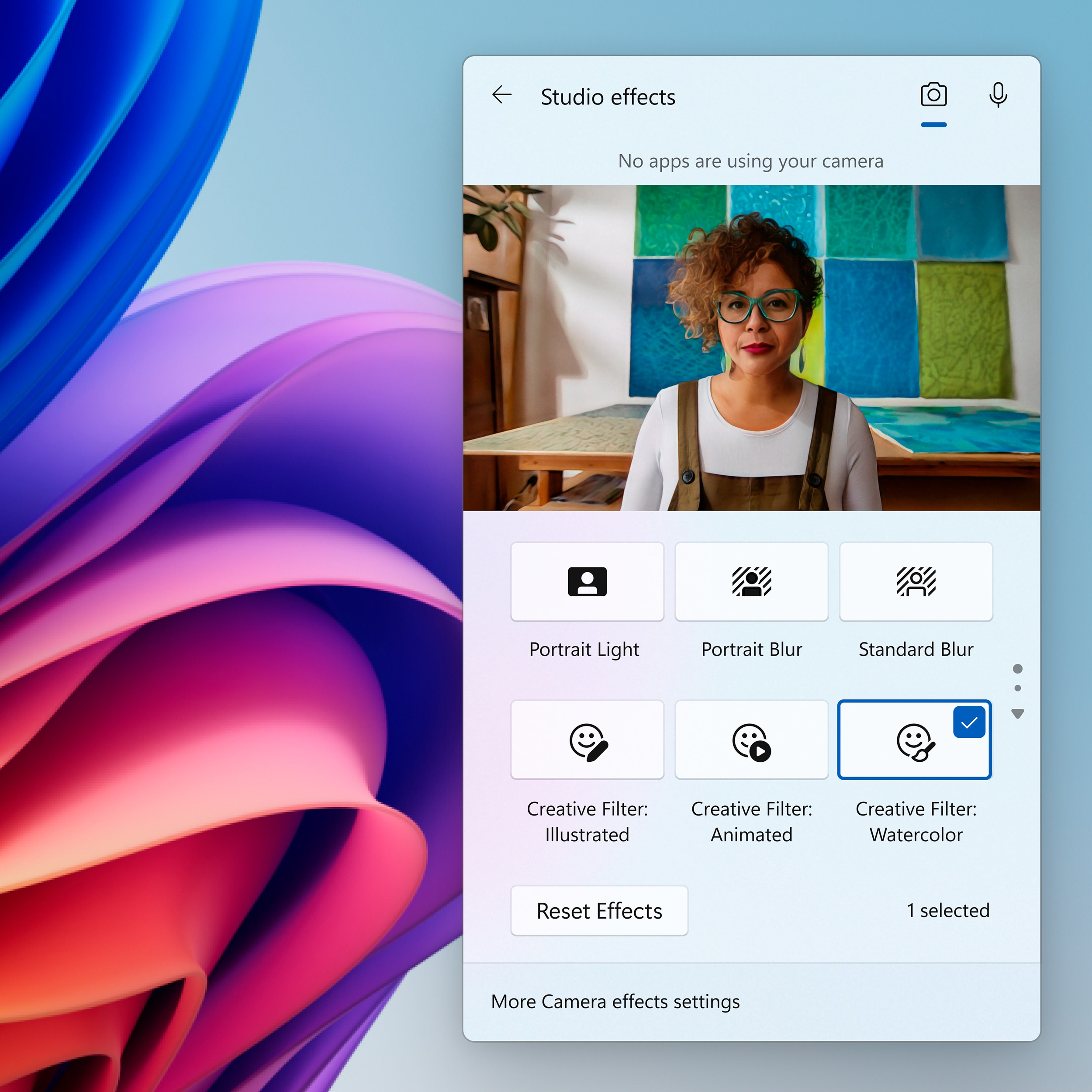This screenshot has height=1092, width=1092.
Task: Enable the Portrait Light effect icon
Action: tap(587, 582)
